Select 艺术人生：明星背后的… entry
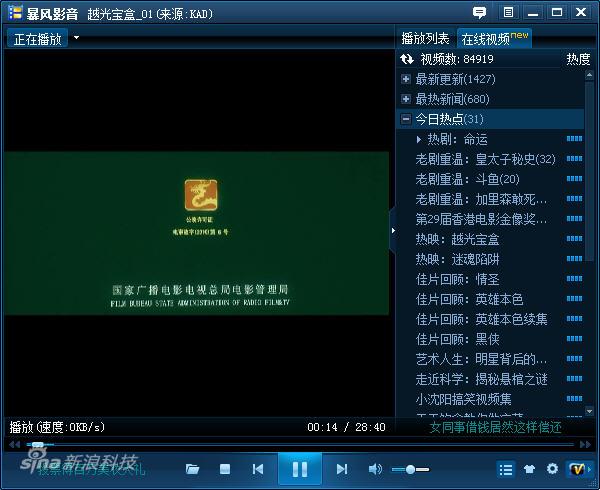600x490 pixels. (x=481, y=359)
